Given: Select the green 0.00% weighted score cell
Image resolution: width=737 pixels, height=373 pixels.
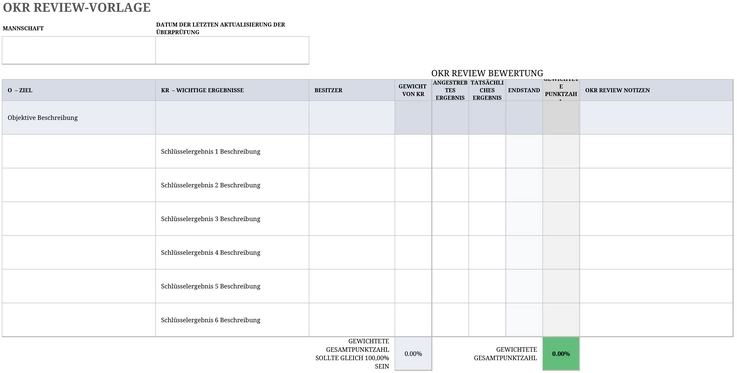Looking at the screenshot, I should [x=561, y=354].
